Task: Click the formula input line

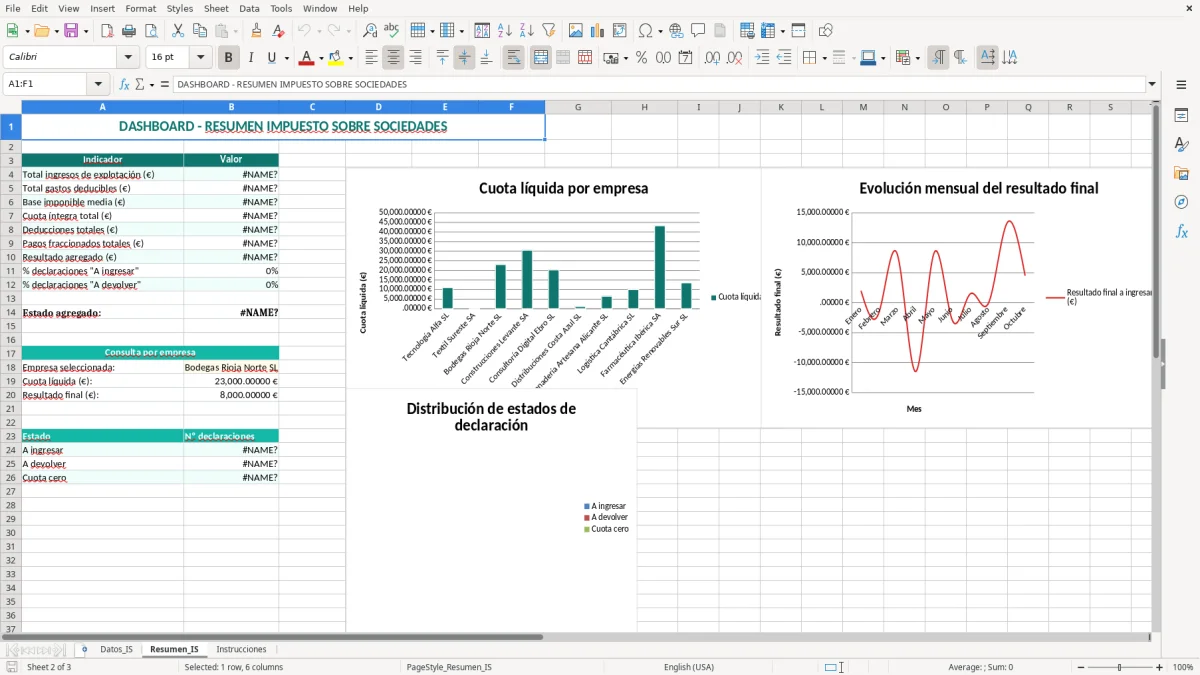Action: pos(658,84)
